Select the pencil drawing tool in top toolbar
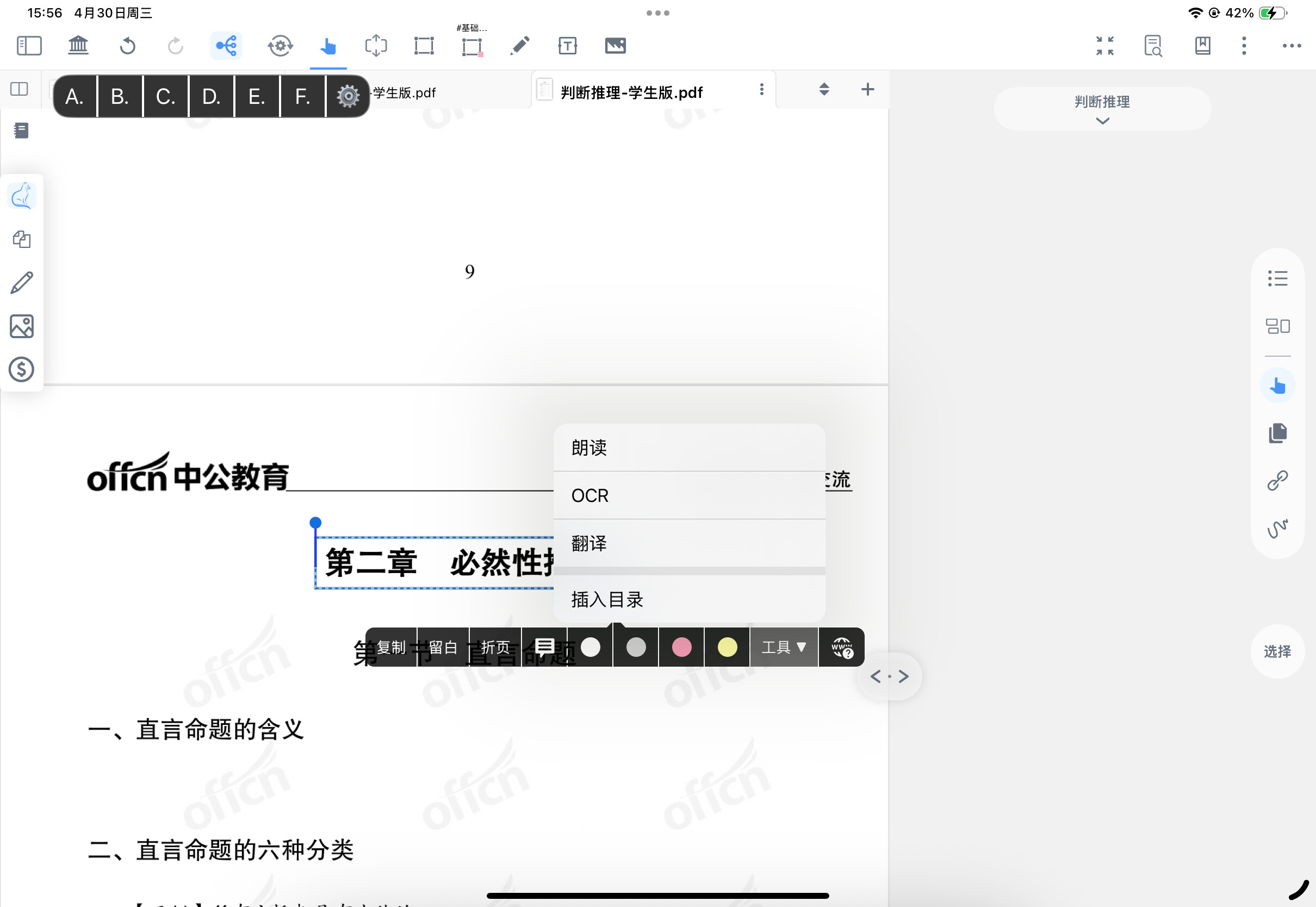Screen dimensions: 1316x907 (x=519, y=46)
